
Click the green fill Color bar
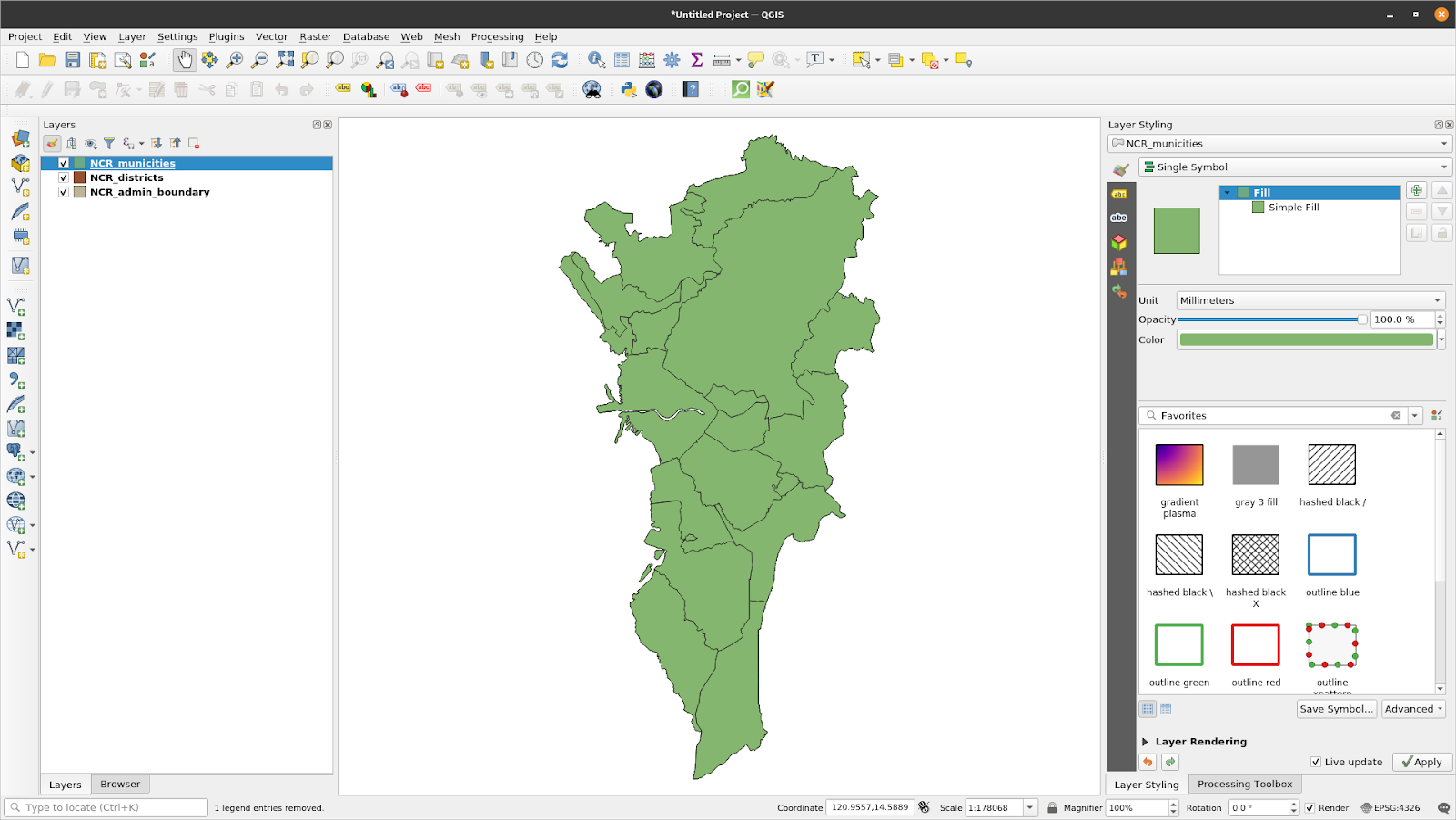click(x=1305, y=339)
